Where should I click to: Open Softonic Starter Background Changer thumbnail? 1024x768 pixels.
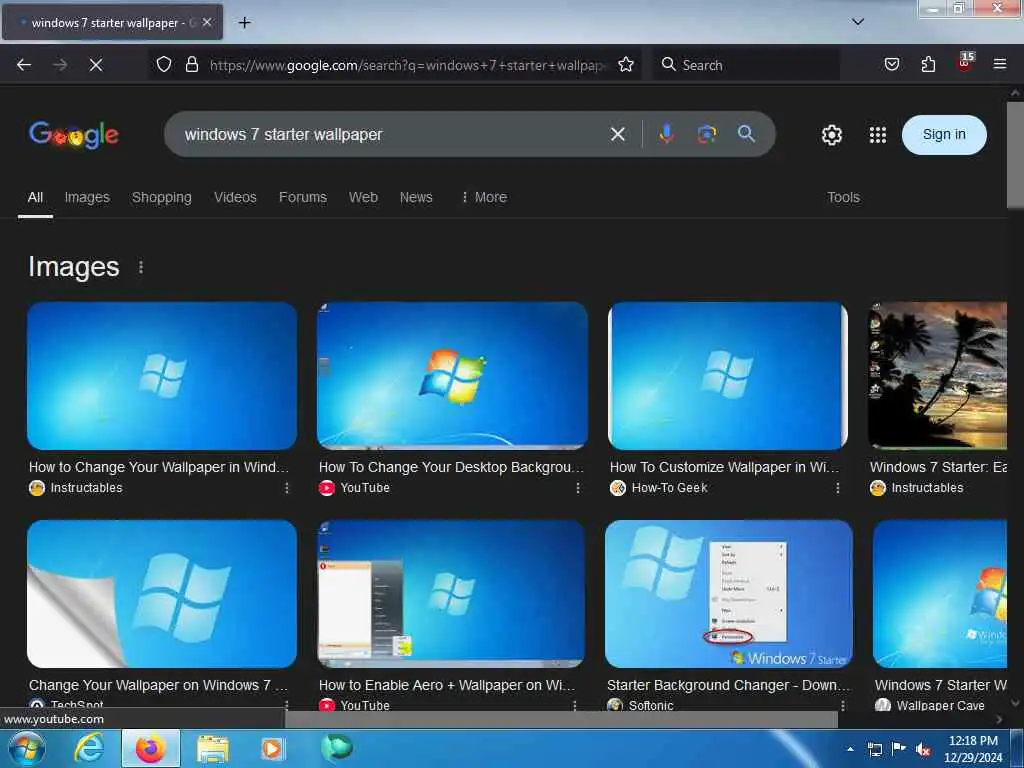[x=729, y=594]
